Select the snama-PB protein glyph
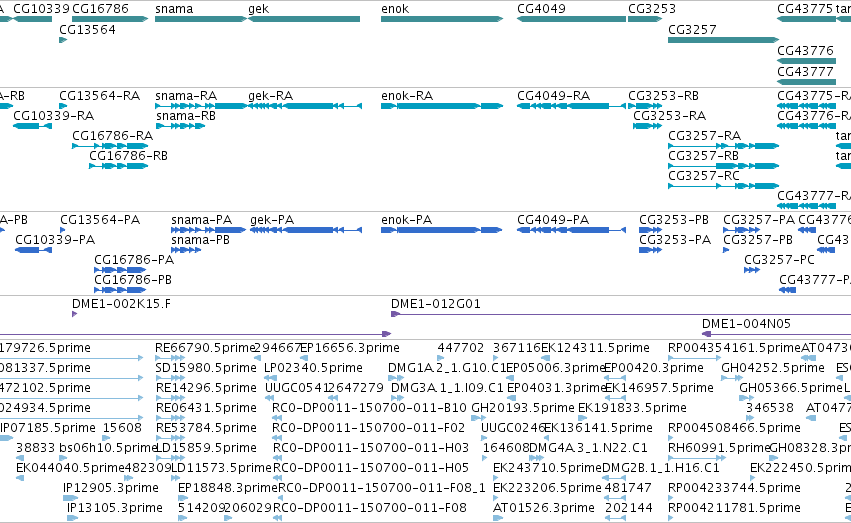The height and width of the screenshot is (523, 851). tap(186, 250)
